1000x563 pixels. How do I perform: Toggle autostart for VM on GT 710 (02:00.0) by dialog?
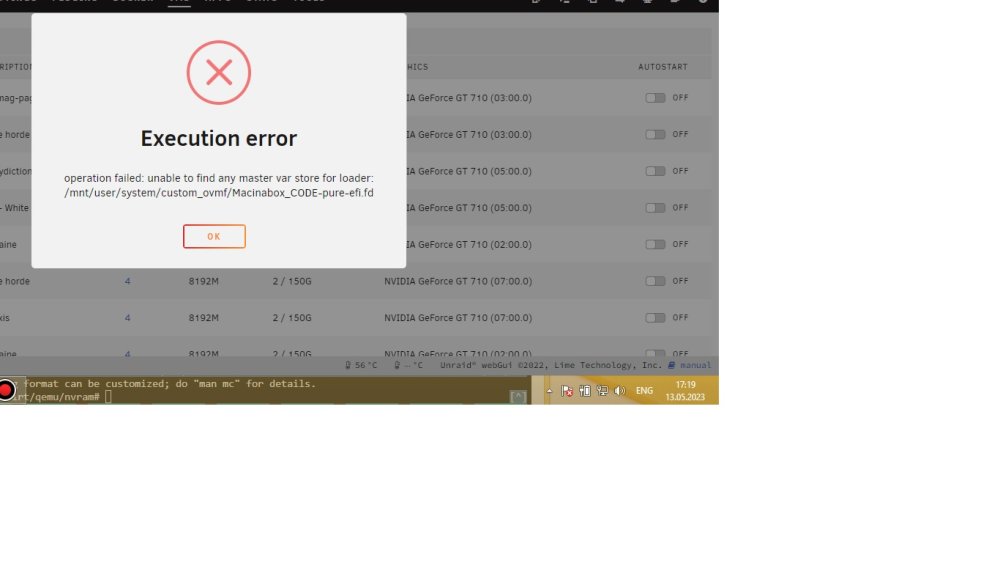coord(655,244)
